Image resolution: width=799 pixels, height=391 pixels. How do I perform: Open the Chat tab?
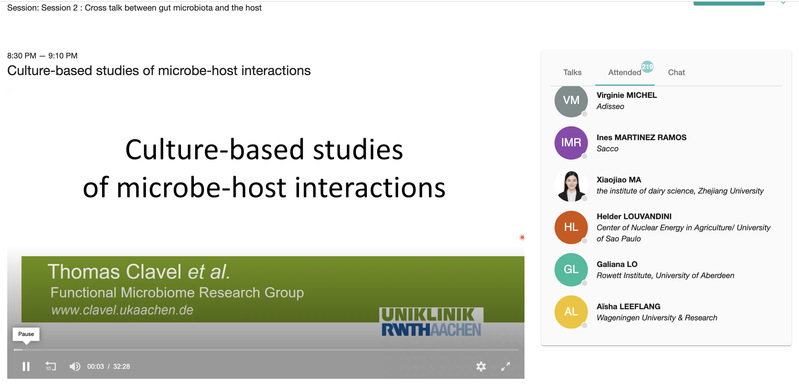point(676,72)
